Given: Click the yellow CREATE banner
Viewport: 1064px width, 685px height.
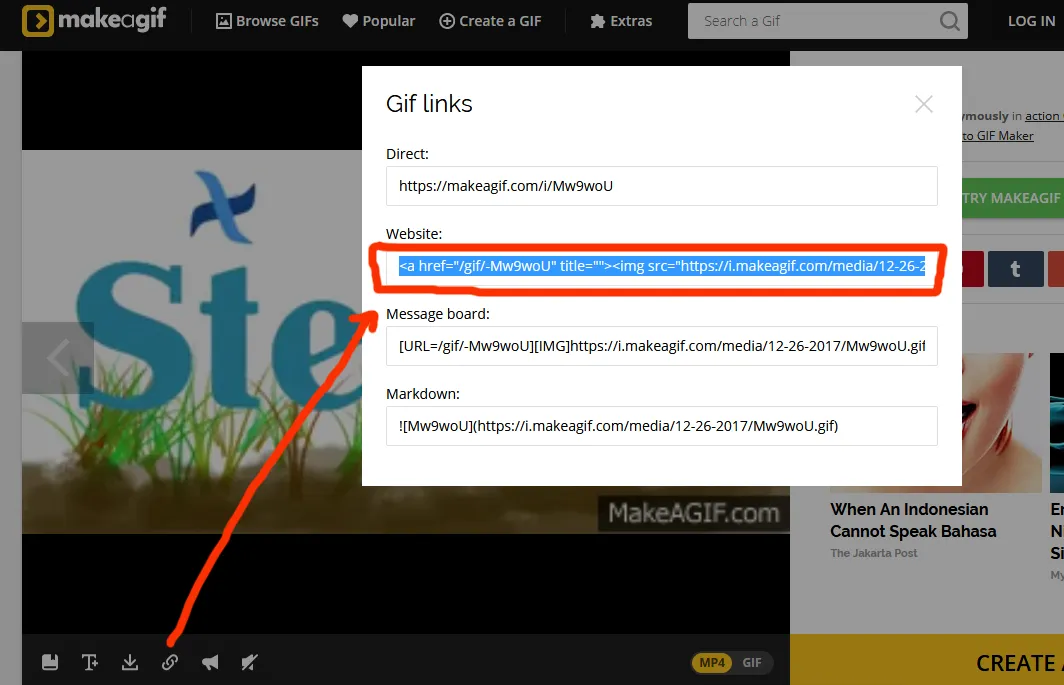Looking at the screenshot, I should click(927, 660).
